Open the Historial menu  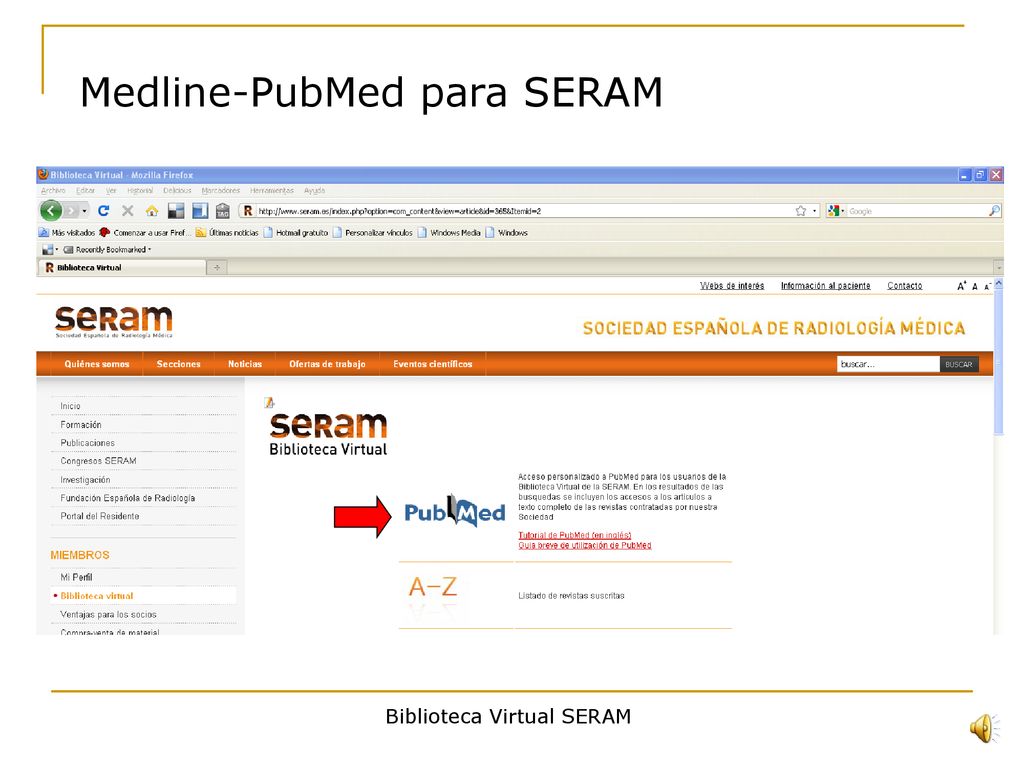pos(140,191)
